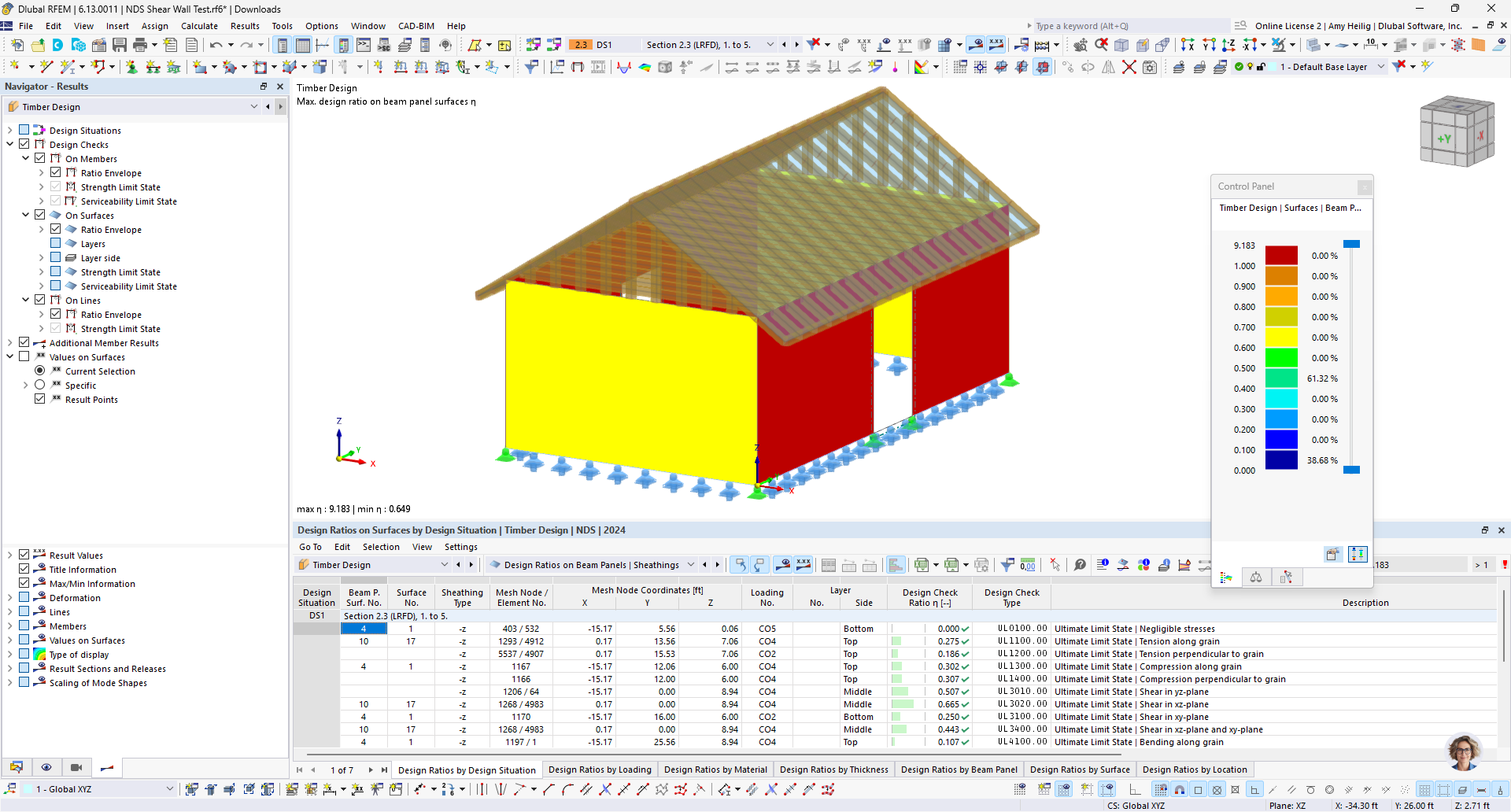This screenshot has width=1511, height=812.
Task: Switch to Design Ratios by Material tab
Action: (715, 770)
